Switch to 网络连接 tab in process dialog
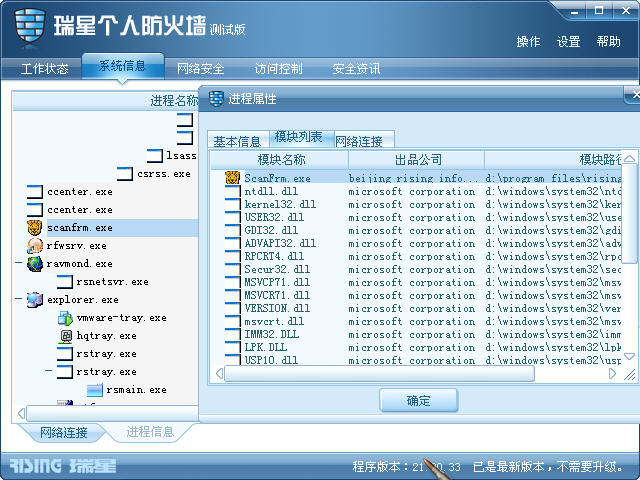640x480 pixels. (364, 141)
